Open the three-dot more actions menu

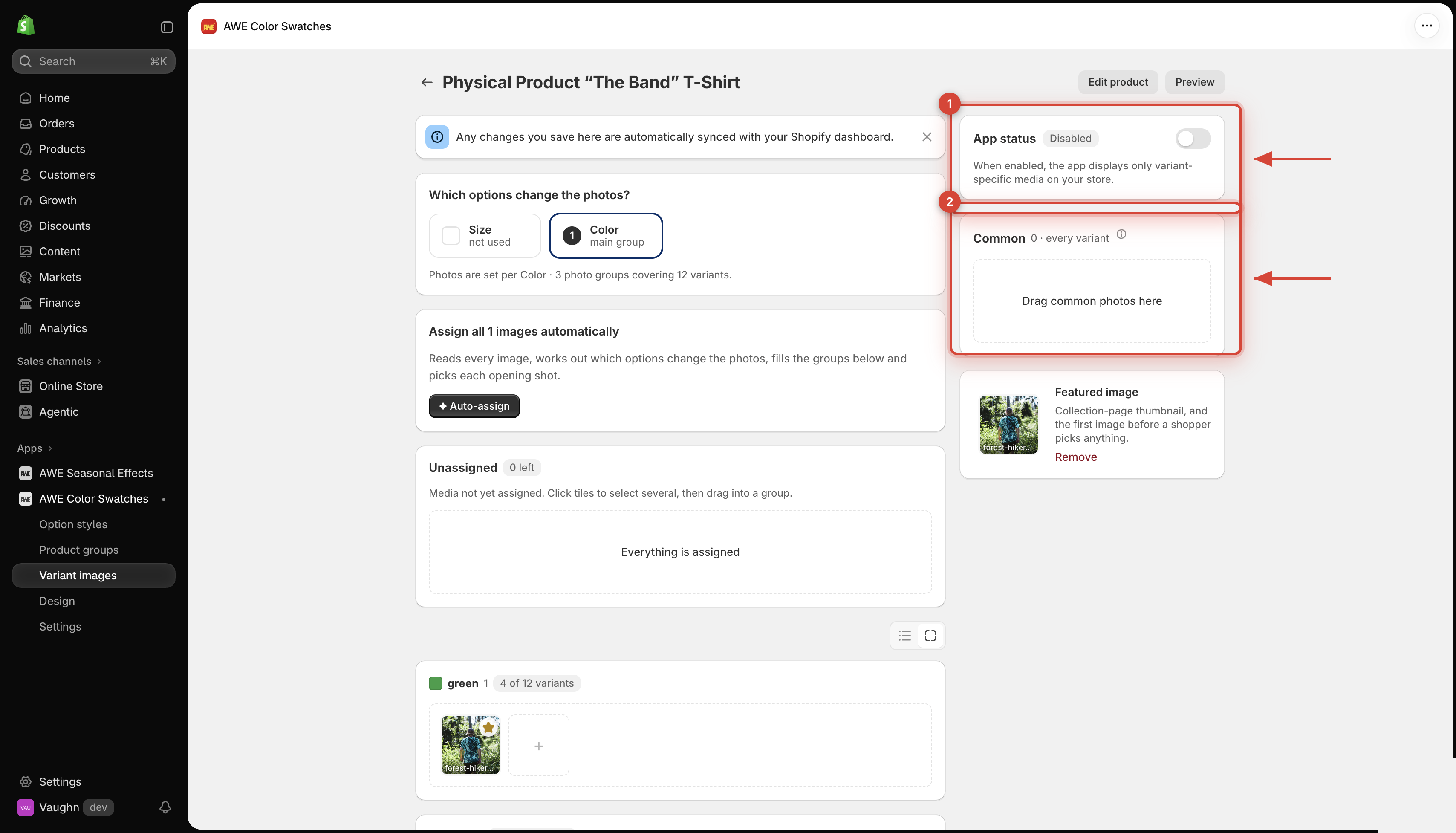[x=1427, y=26]
